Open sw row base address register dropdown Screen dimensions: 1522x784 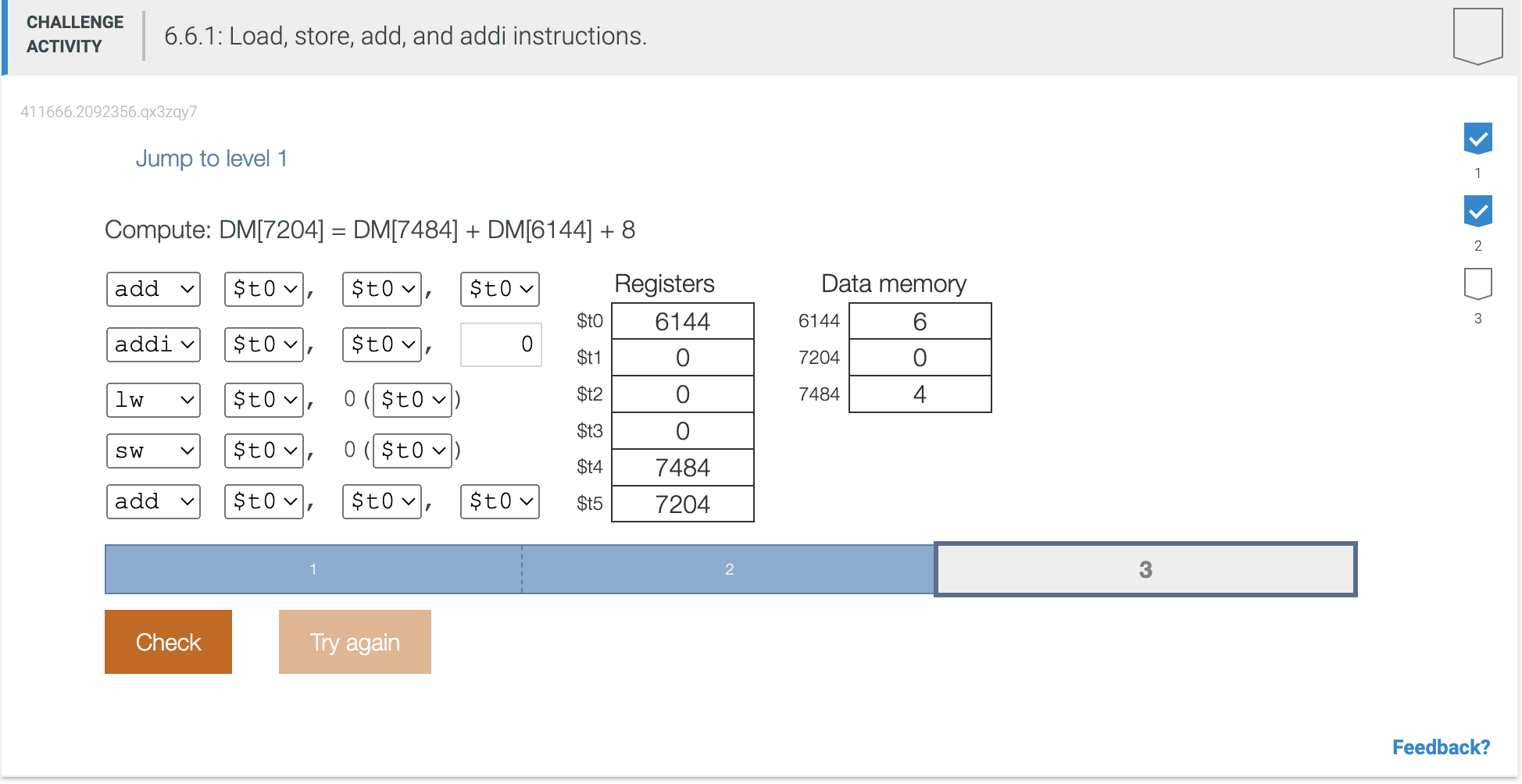coord(413,451)
